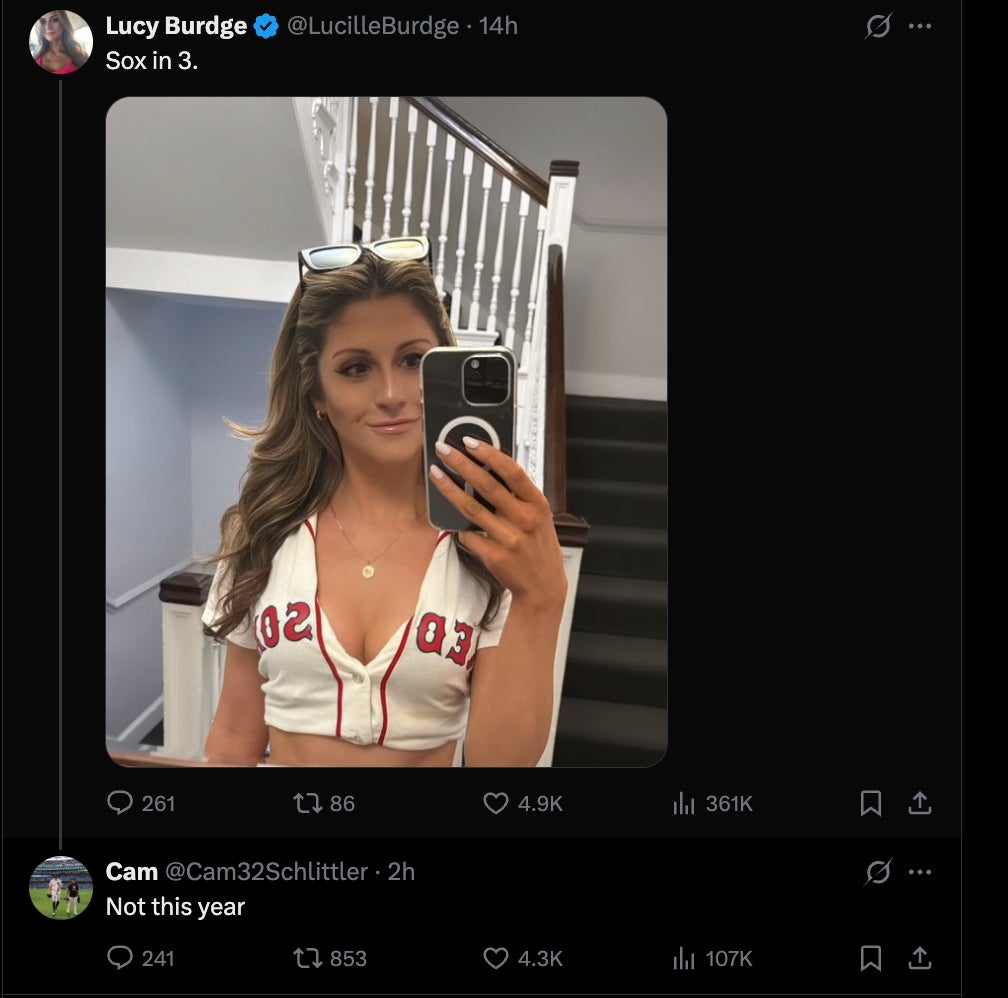This screenshot has height=998, width=1008.
Task: Open Grok icon on Cam's reply
Action: (877, 873)
